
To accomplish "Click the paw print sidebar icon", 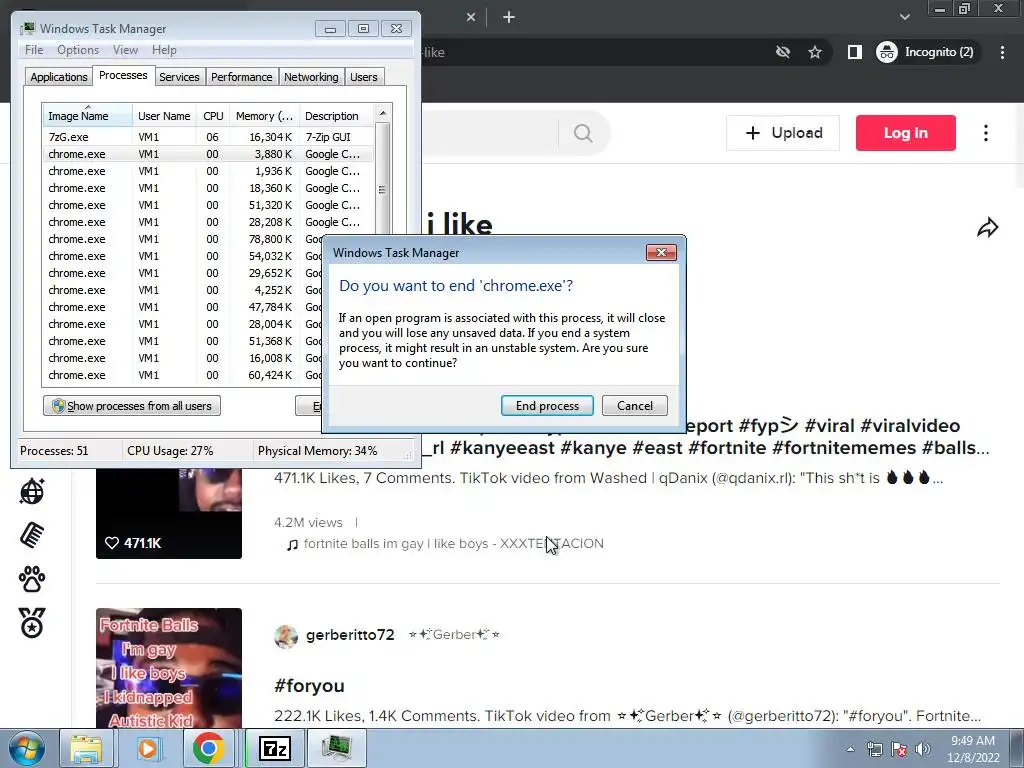I will [31, 579].
